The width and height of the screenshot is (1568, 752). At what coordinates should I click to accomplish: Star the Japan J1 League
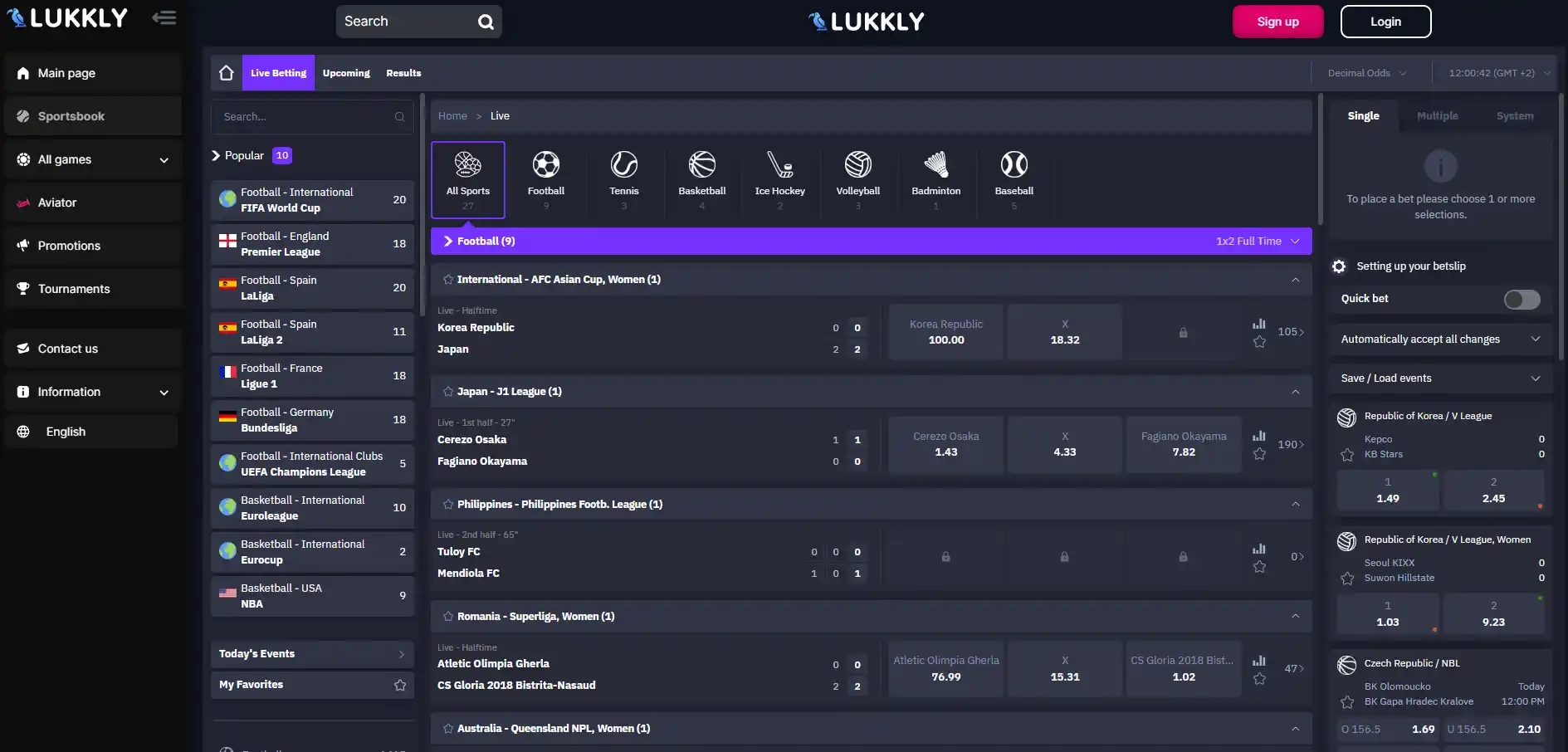click(x=448, y=392)
